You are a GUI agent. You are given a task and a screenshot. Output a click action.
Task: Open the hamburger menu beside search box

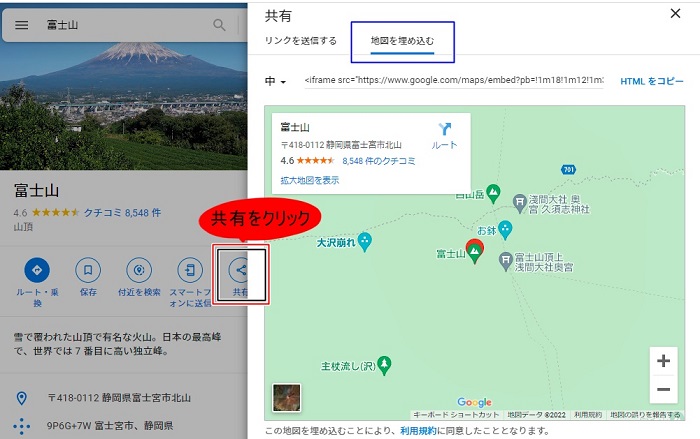(21, 25)
